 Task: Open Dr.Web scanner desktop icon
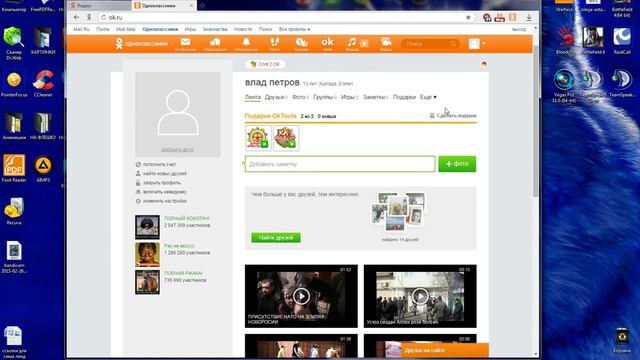pos(13,43)
